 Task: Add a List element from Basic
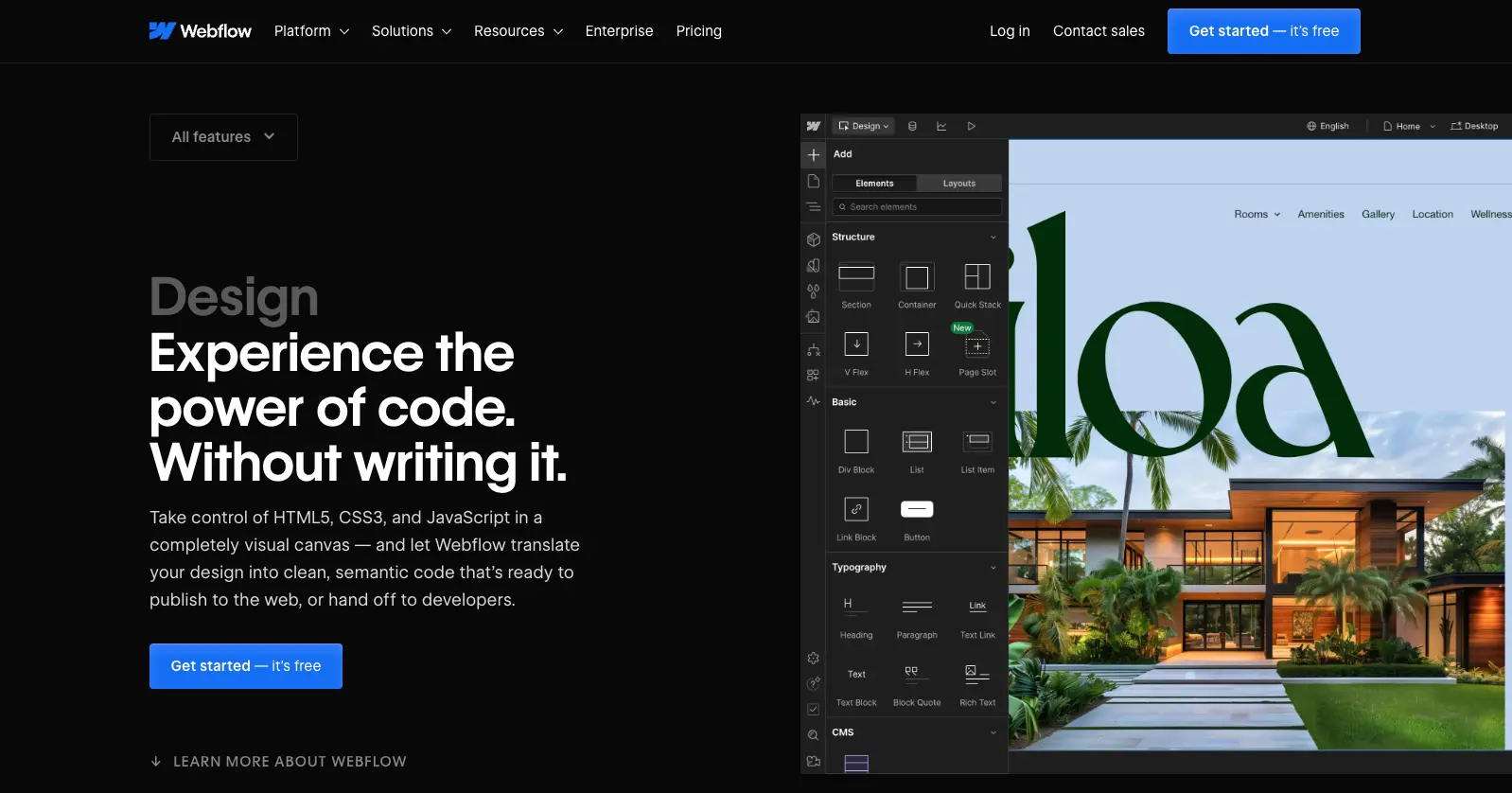tap(917, 450)
